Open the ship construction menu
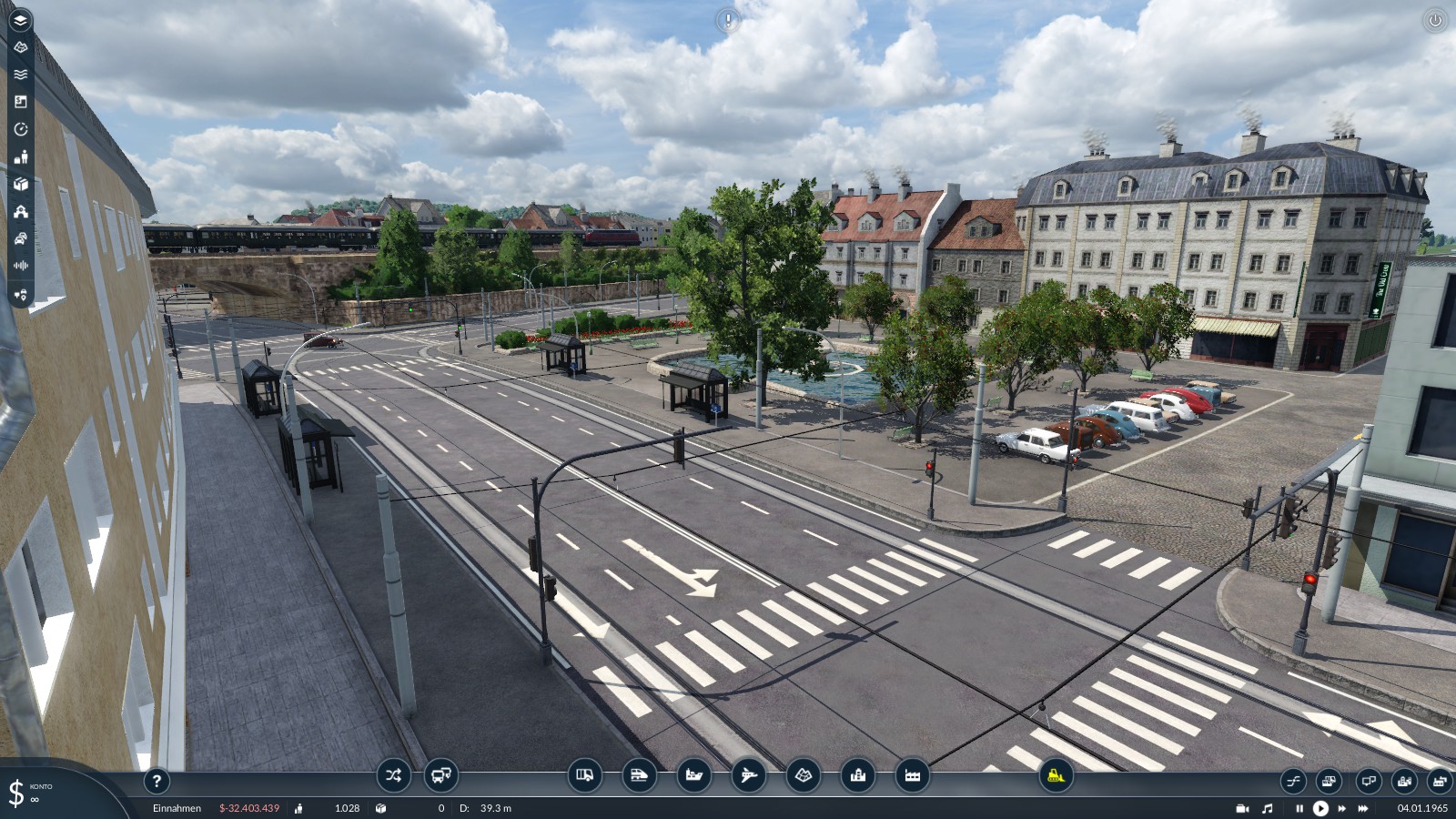 (694, 776)
